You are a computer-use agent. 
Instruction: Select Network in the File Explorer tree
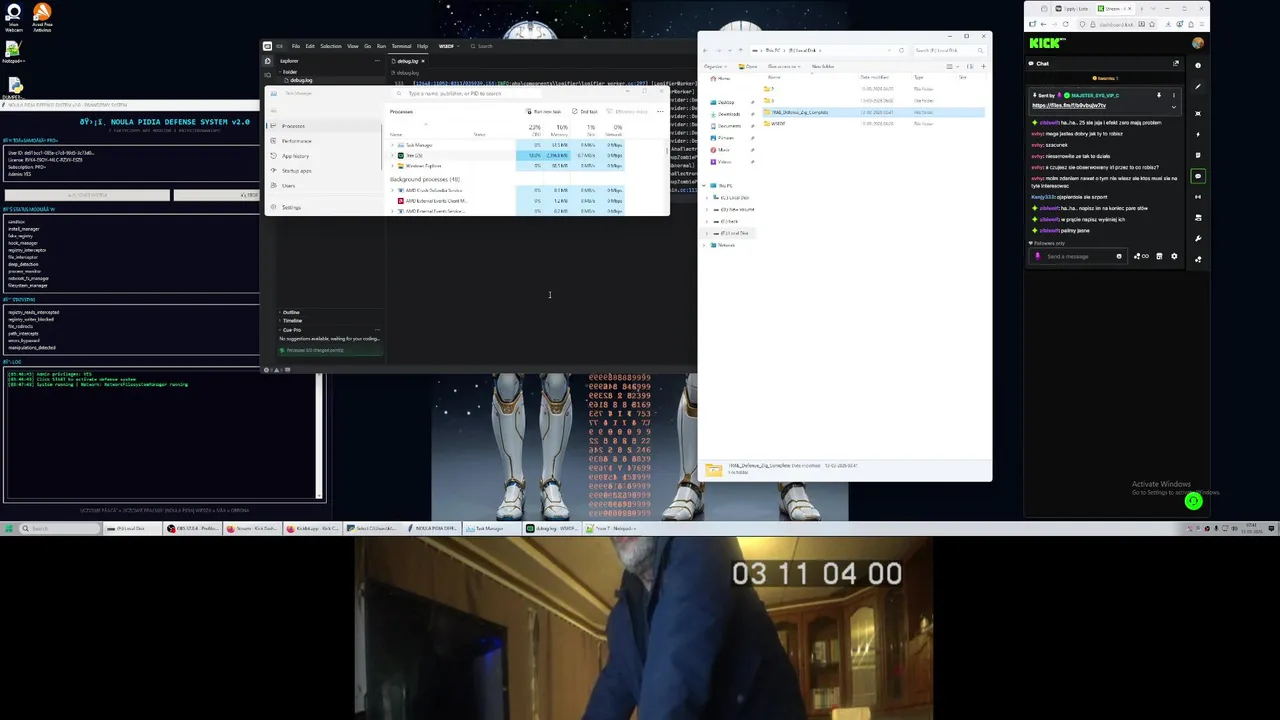[x=726, y=245]
